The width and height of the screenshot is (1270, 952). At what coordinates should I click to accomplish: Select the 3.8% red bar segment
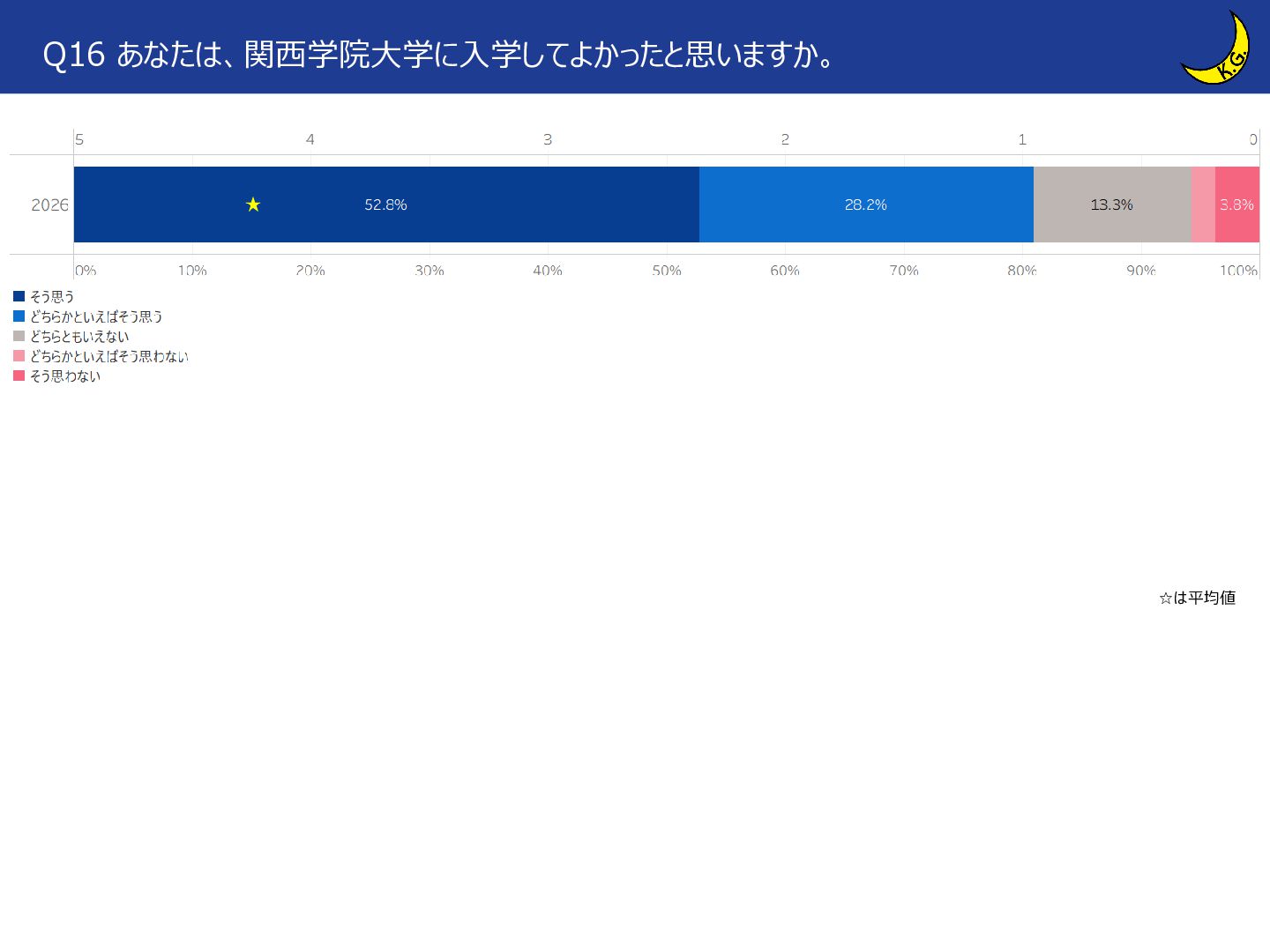pyautogui.click(x=1237, y=205)
